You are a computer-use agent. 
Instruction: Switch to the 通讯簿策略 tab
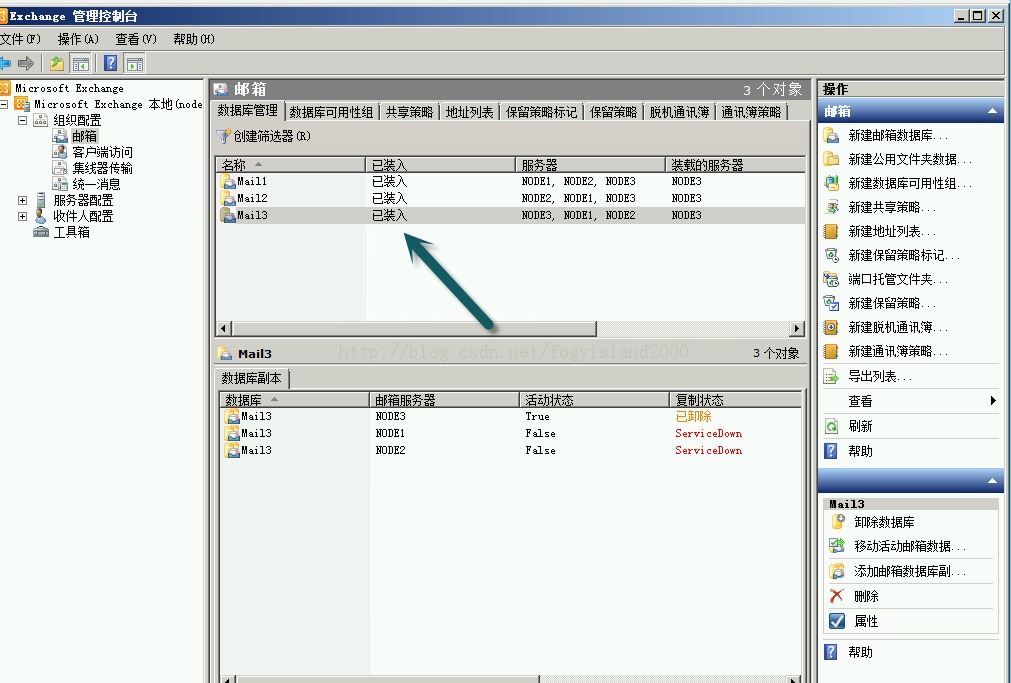pos(751,112)
